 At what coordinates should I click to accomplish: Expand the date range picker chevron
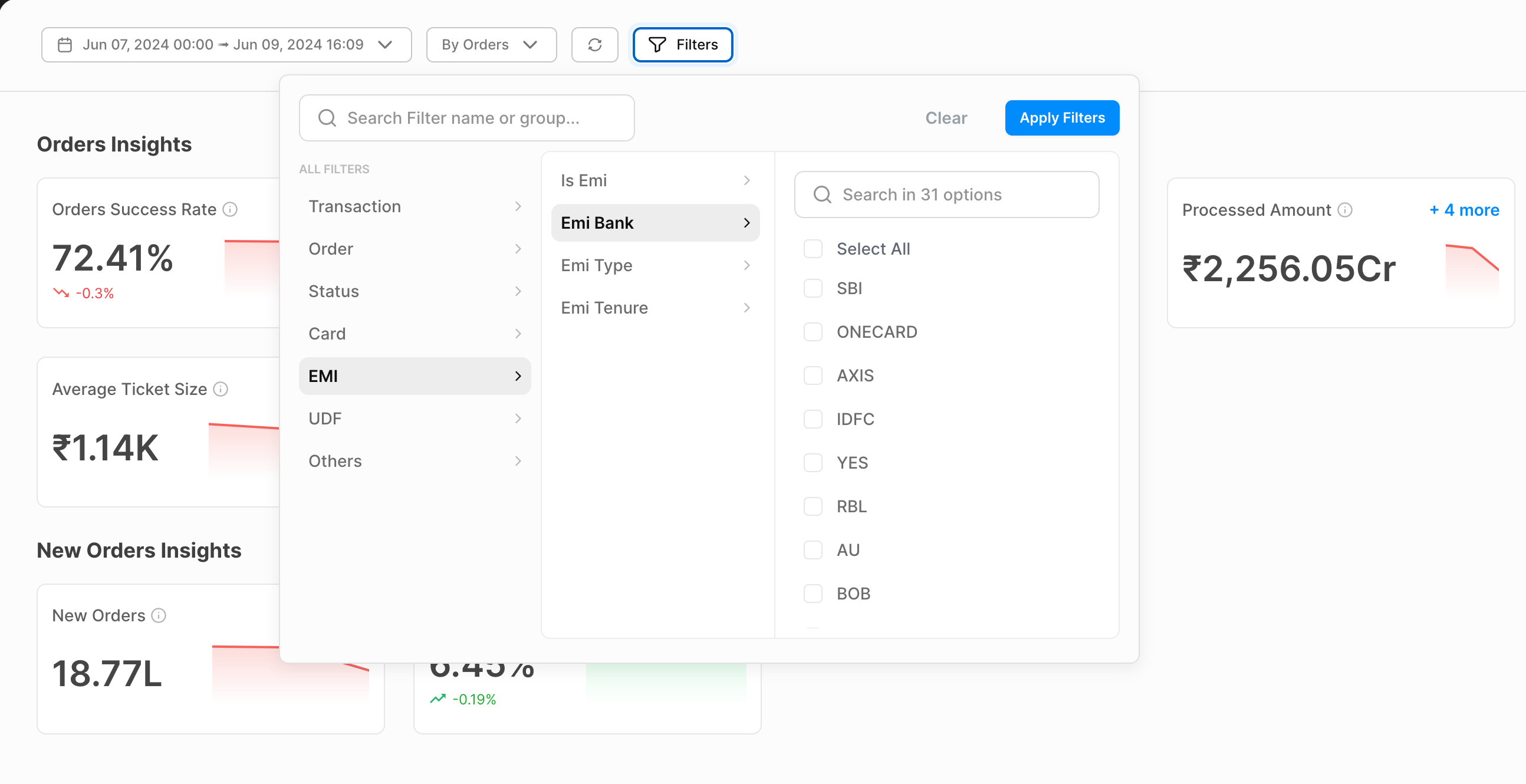[x=385, y=44]
